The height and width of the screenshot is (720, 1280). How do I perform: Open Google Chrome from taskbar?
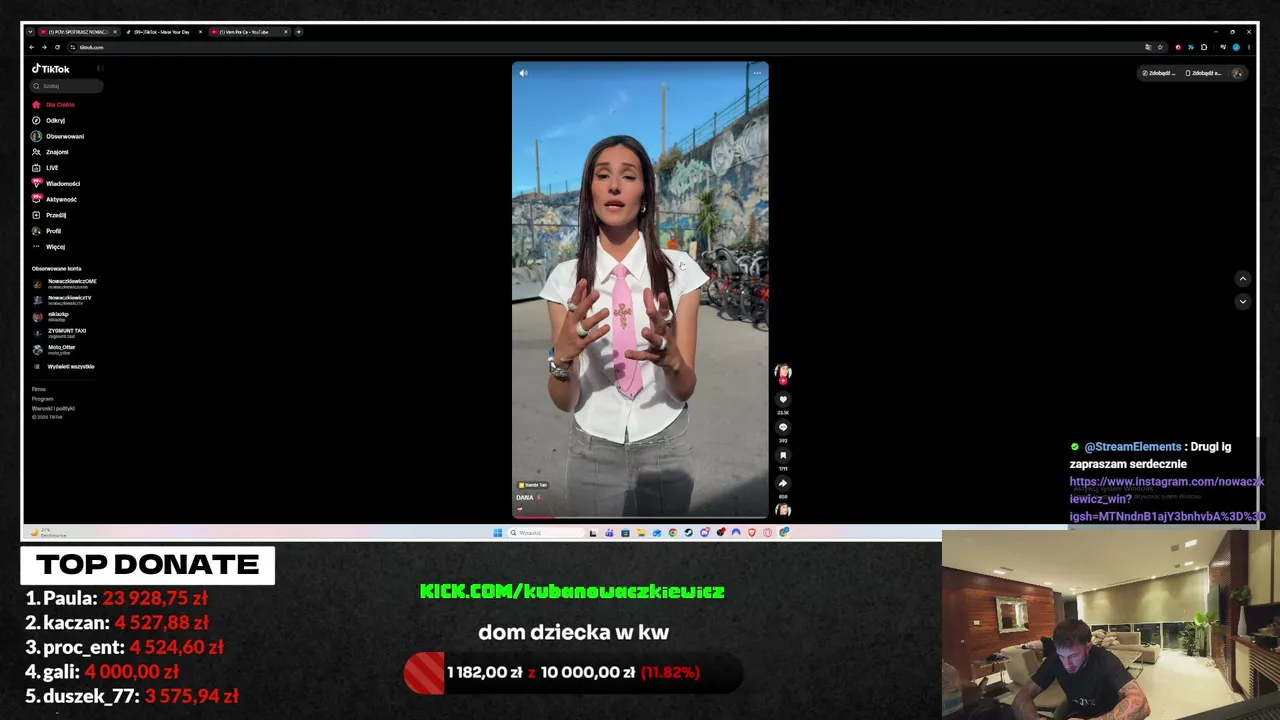[x=672, y=533]
